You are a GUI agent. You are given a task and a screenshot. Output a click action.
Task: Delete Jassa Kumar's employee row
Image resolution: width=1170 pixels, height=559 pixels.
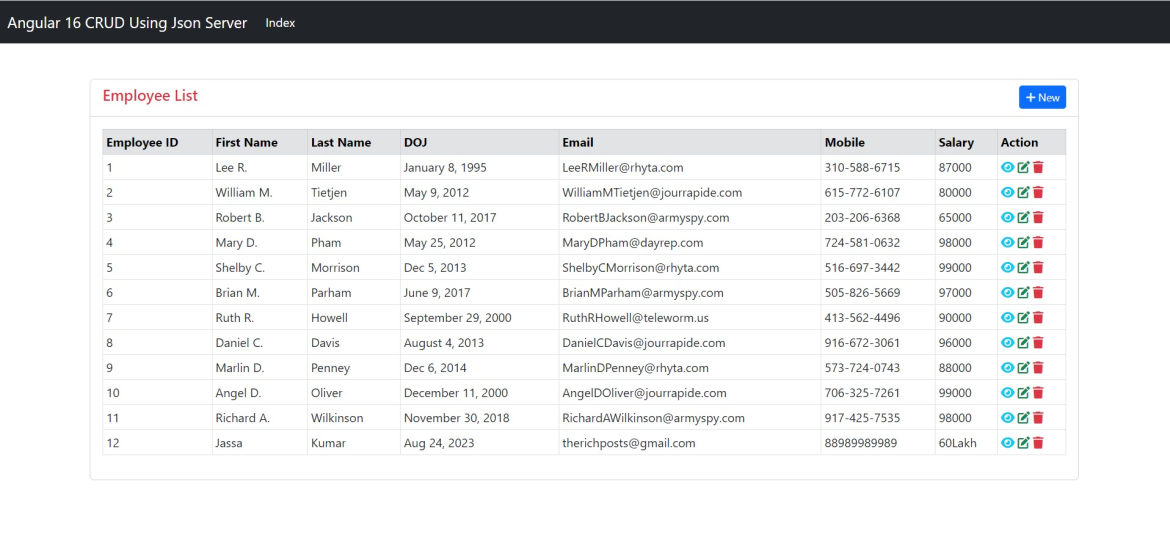pos(1038,443)
